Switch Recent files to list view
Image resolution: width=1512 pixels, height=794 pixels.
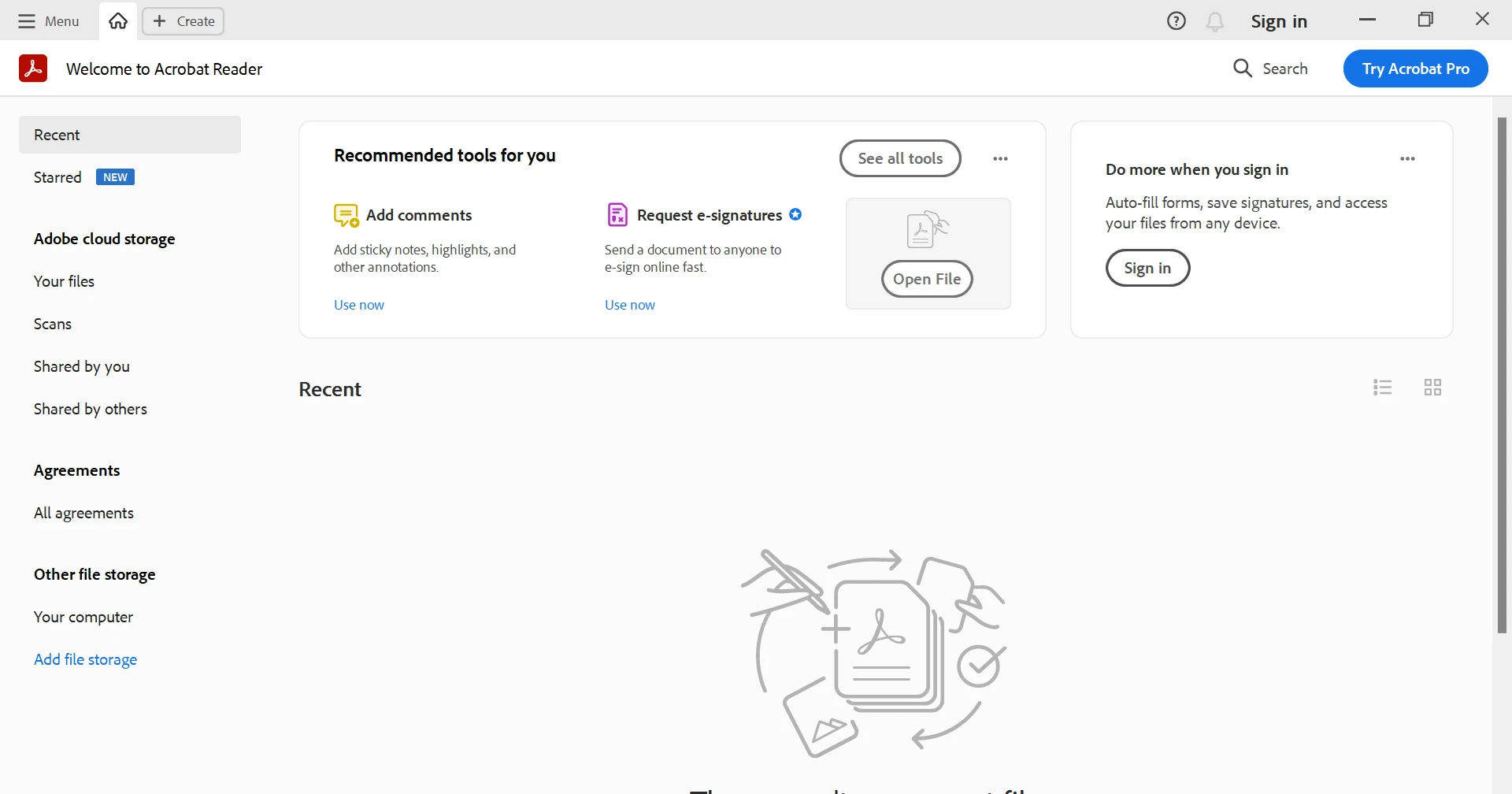point(1383,388)
